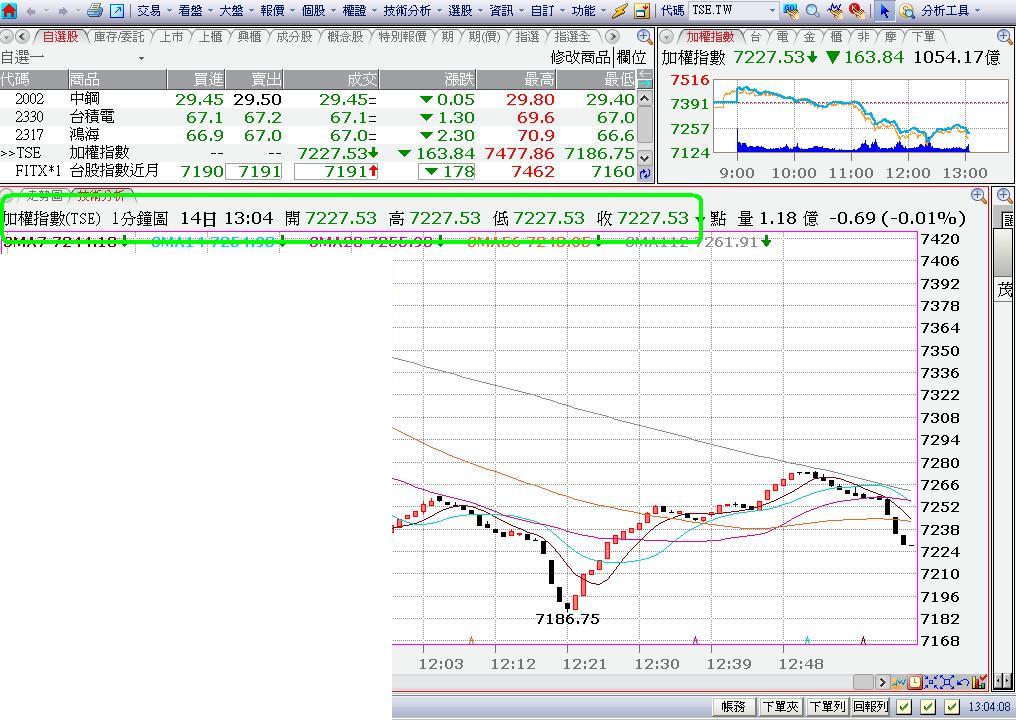Select the 下單 tab in the index panel
The image size is (1016, 720).
(x=923, y=37)
